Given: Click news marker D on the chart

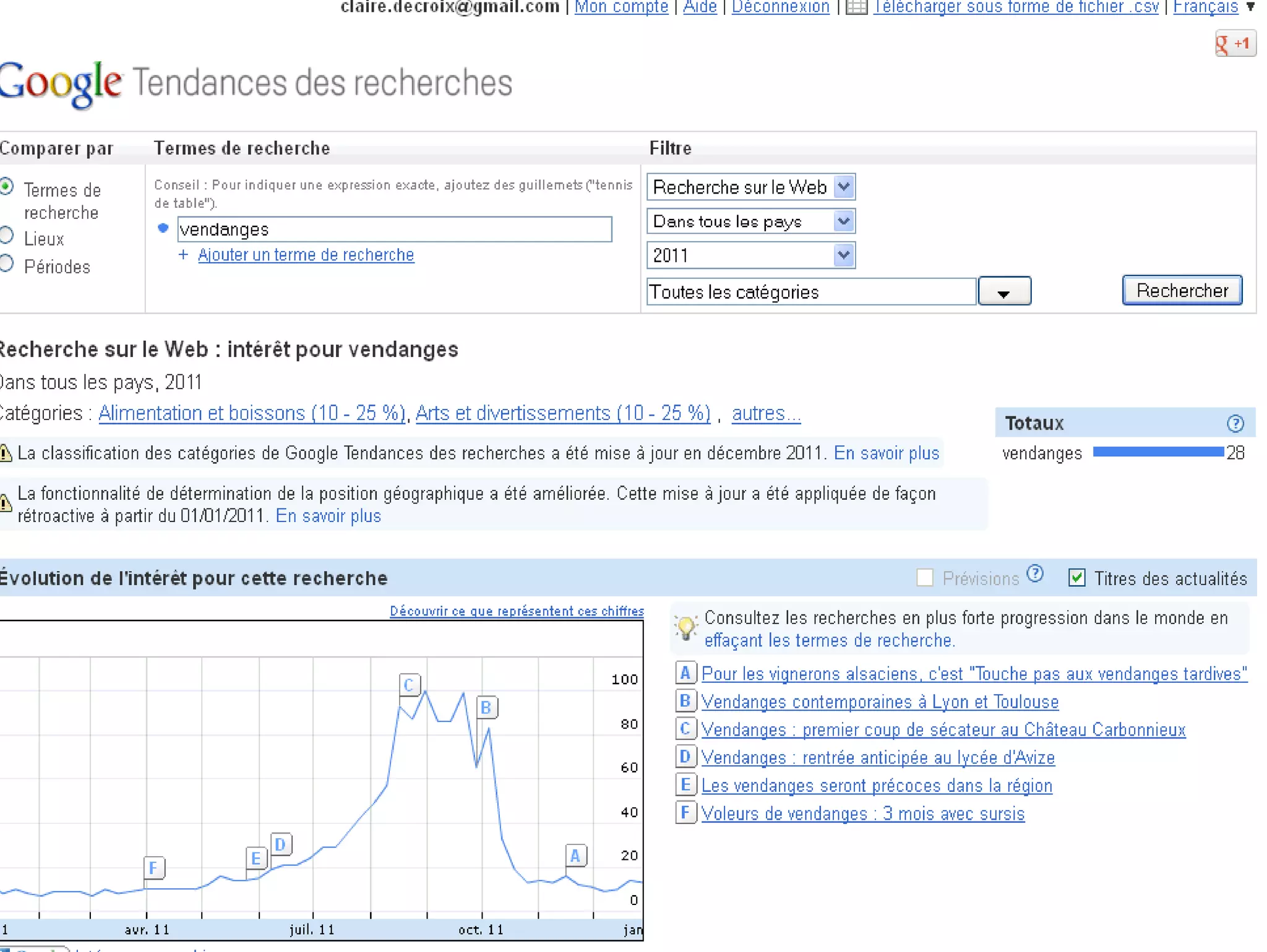Looking at the screenshot, I should click(281, 844).
